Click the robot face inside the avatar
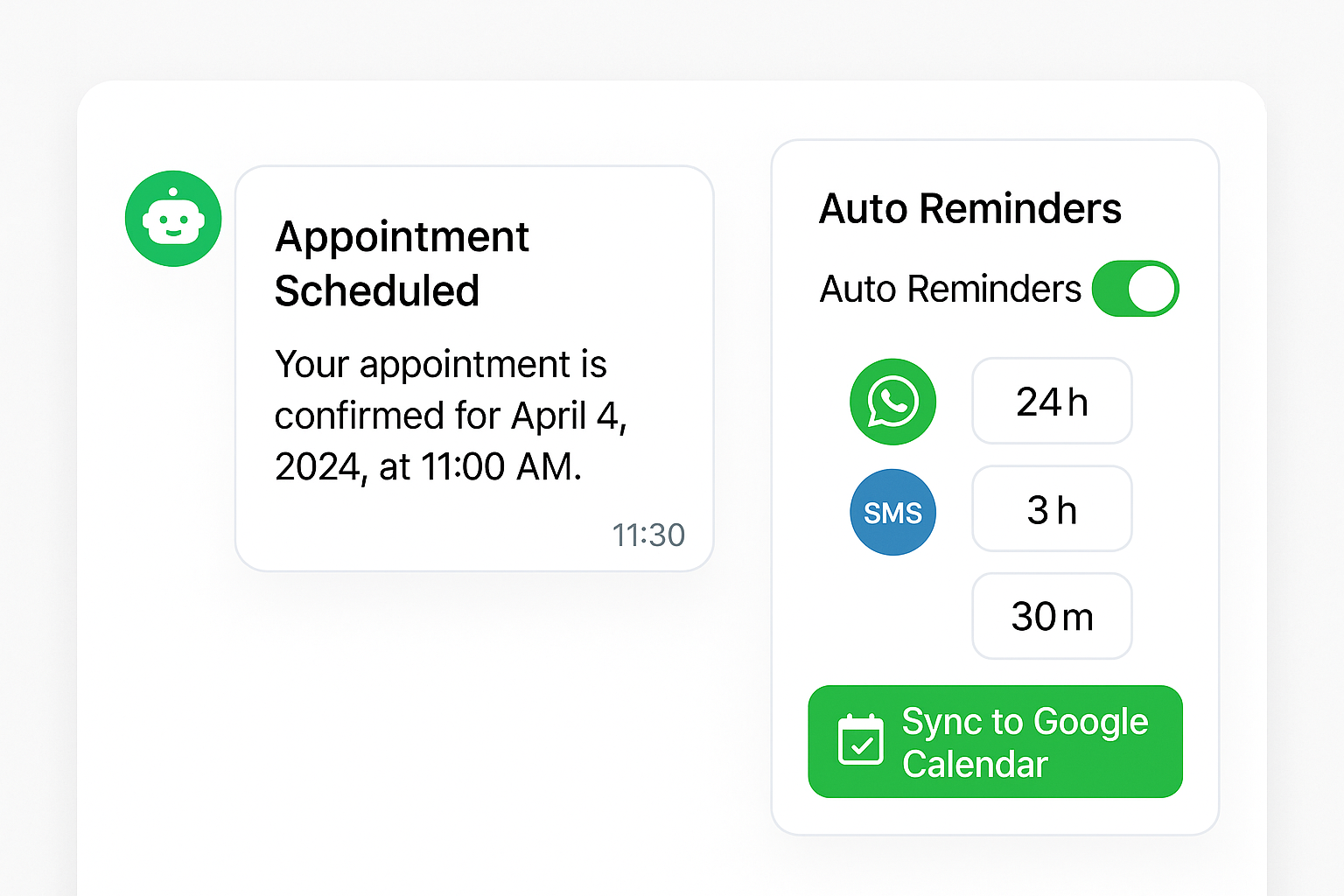This screenshot has height=896, width=1344. (173, 221)
